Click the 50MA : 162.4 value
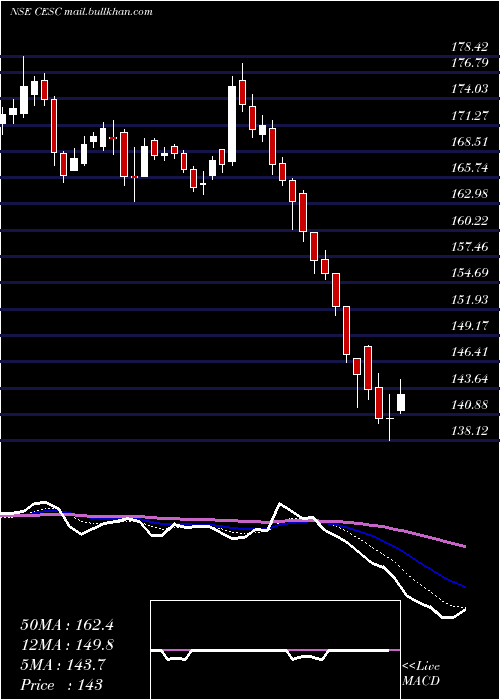This screenshot has width=500, height=700. point(67,625)
